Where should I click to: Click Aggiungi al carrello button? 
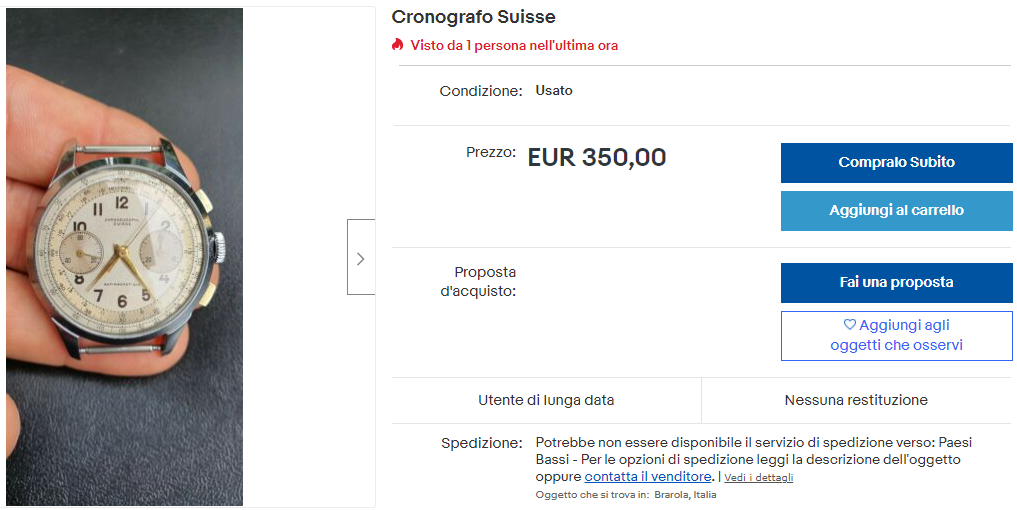[896, 211]
